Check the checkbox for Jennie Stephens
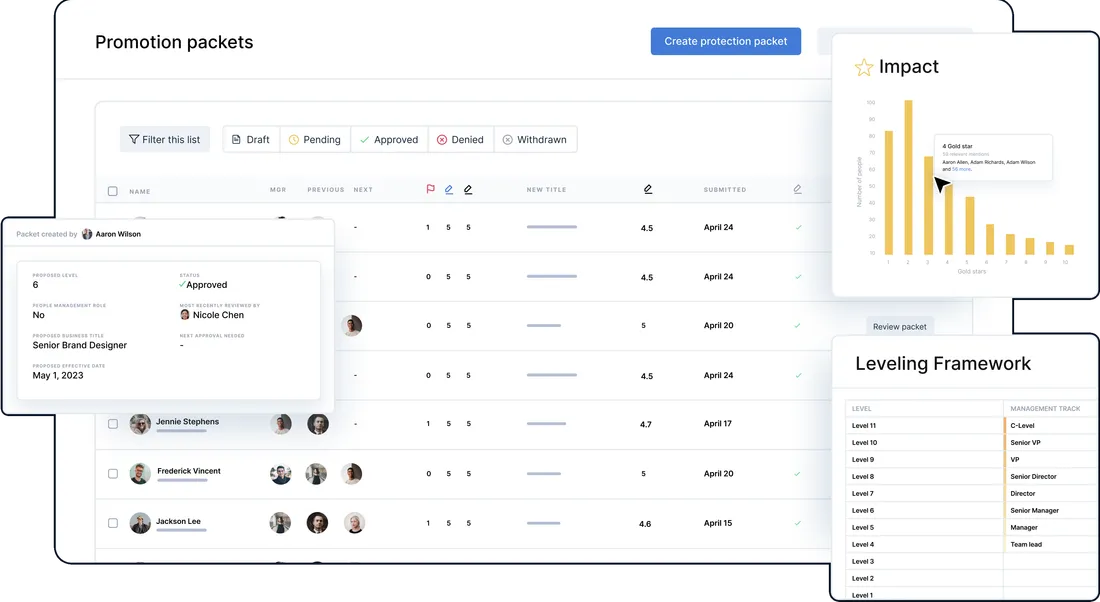This screenshot has height=602, width=1100. (112, 423)
